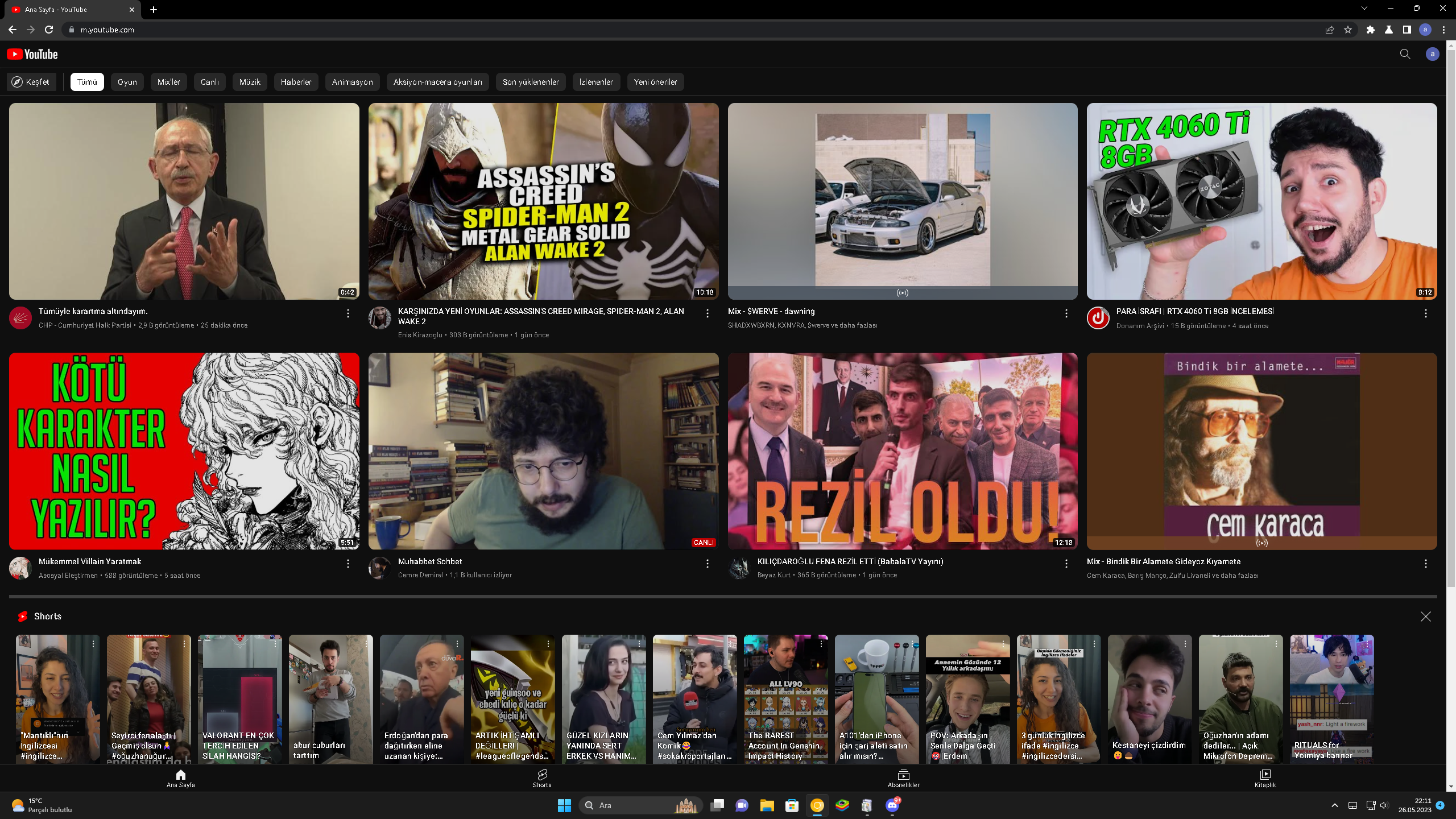Dismiss the Shorts shelf with X
Viewport: 1456px width, 819px height.
tap(1426, 617)
